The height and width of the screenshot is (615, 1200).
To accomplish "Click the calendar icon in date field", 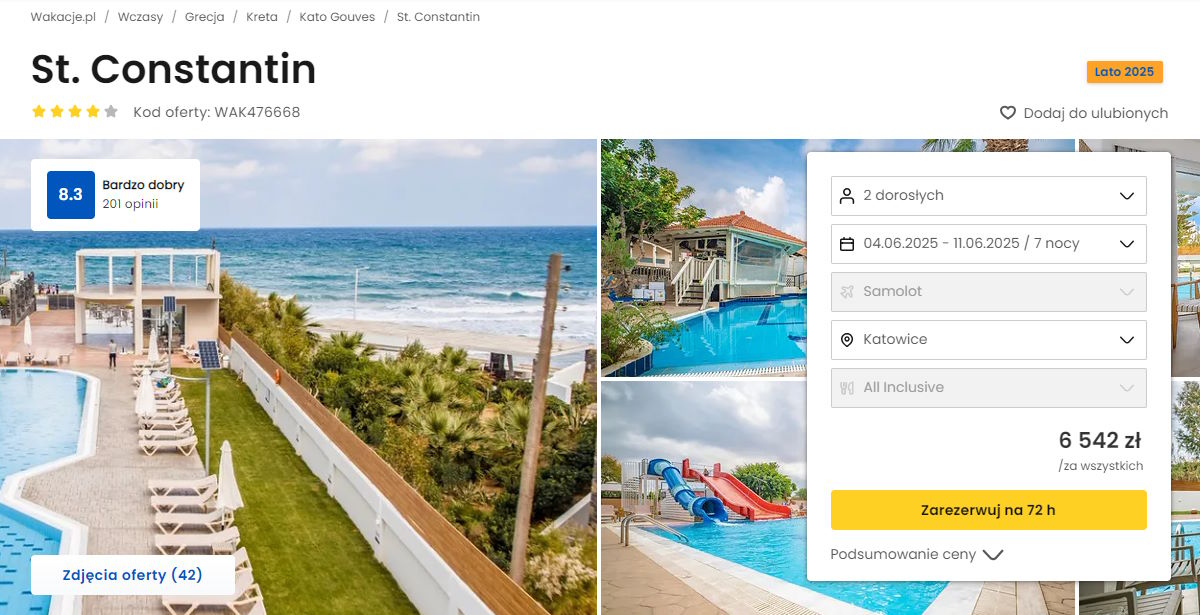I will (847, 244).
